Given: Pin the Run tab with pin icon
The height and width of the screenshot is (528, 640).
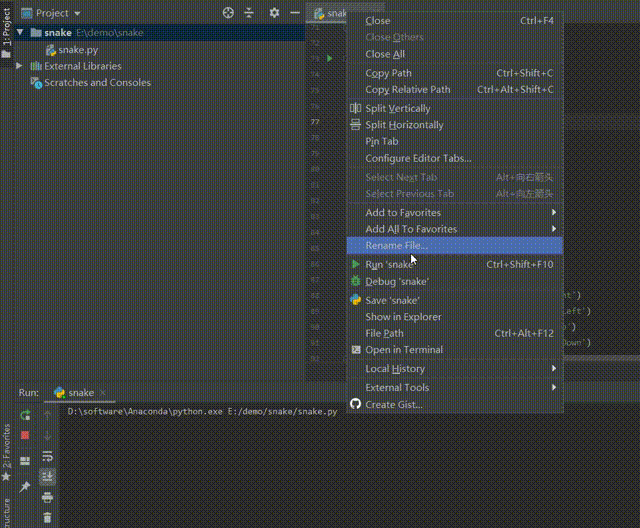Looking at the screenshot, I should [25, 486].
